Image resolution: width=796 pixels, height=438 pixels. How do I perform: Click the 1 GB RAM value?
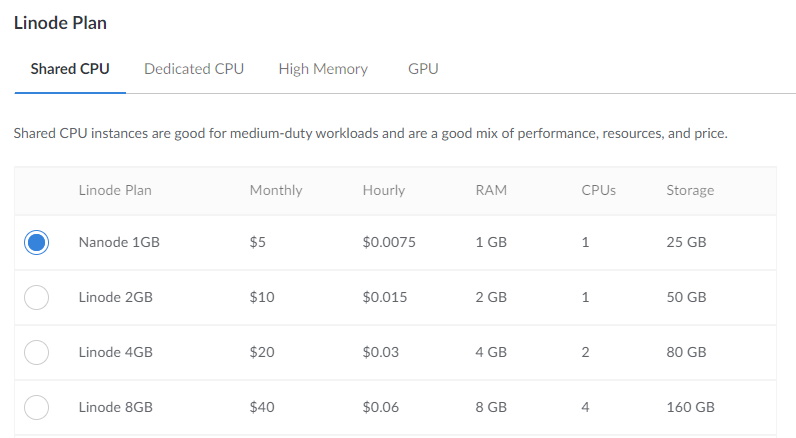[x=491, y=242]
